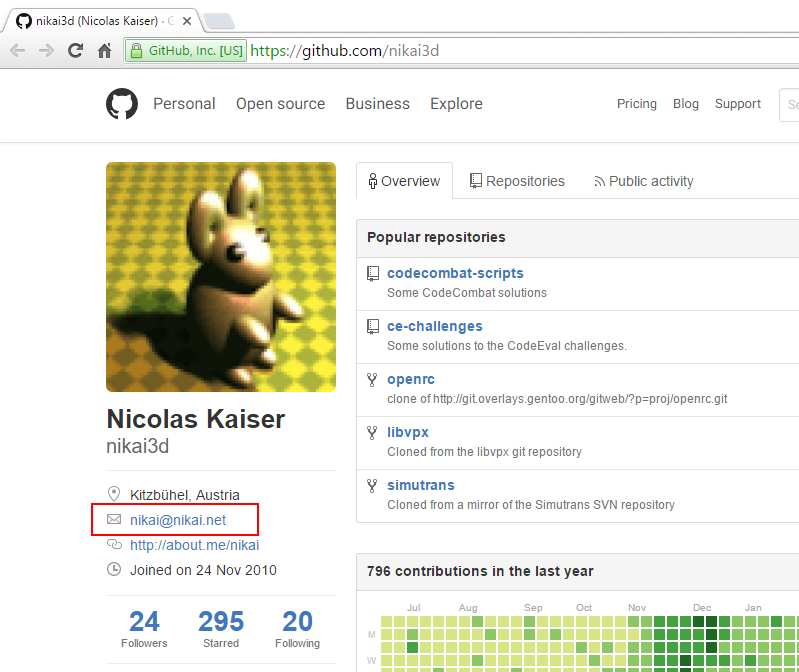
Task: Open the Business navigation link
Action: [378, 103]
